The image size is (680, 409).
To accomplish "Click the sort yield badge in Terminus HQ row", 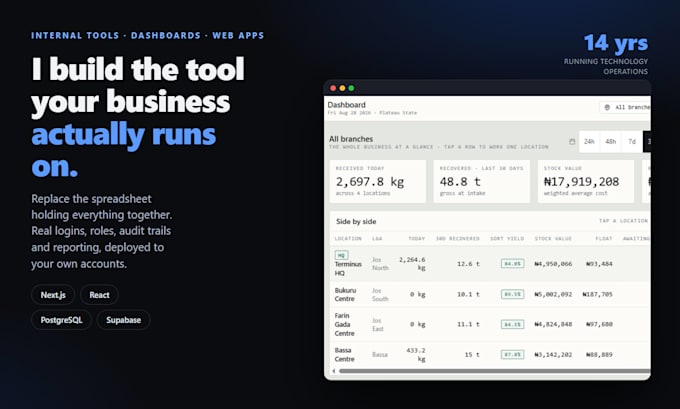I will click(512, 264).
